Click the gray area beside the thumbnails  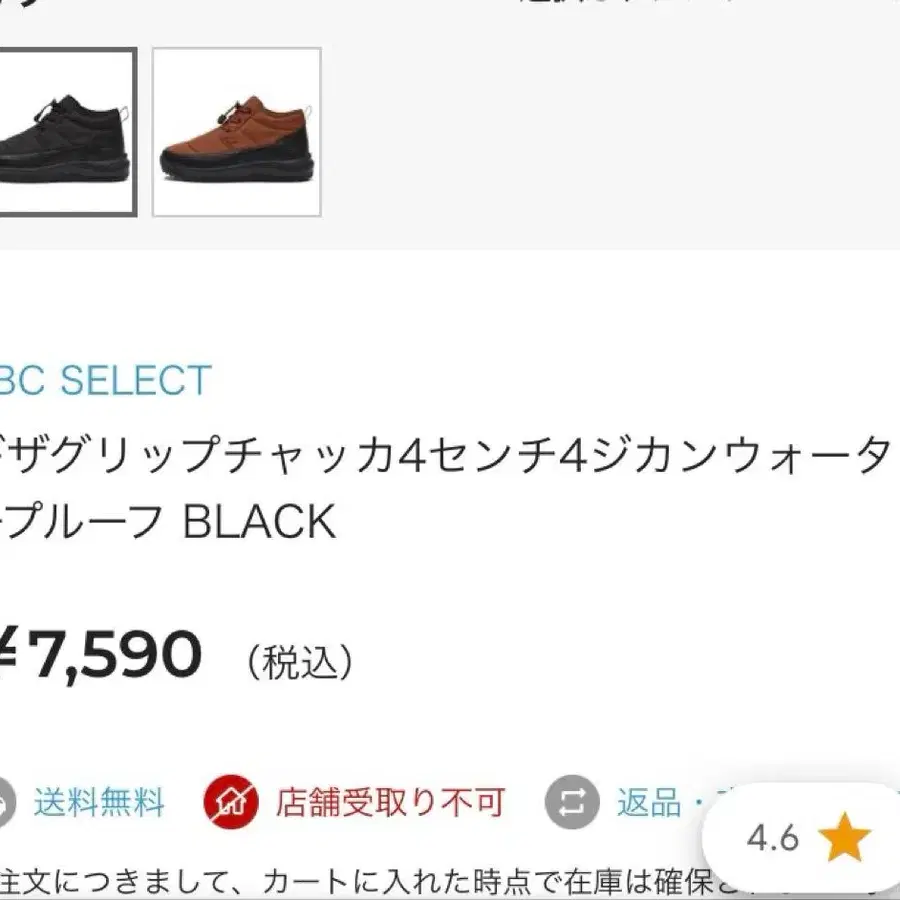point(600,140)
